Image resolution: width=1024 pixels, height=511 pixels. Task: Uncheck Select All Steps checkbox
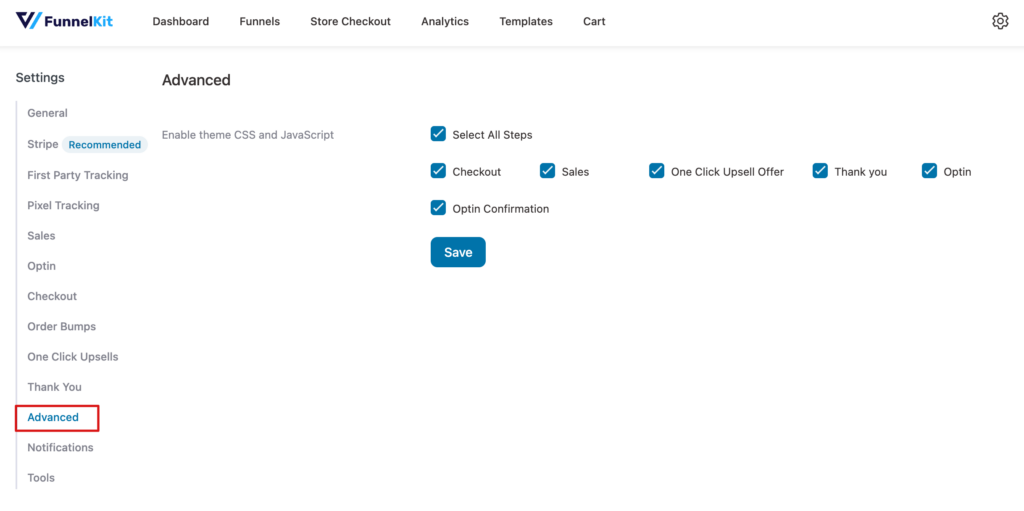click(x=438, y=134)
